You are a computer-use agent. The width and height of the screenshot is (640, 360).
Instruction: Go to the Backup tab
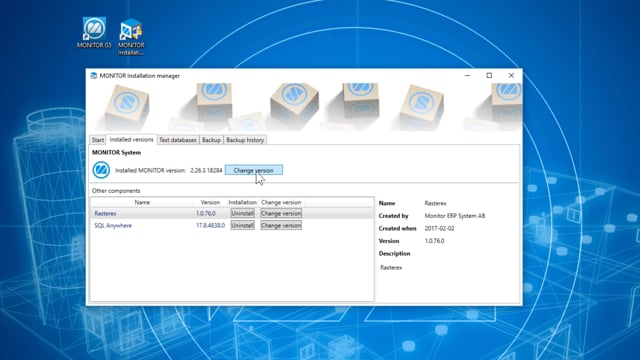[211, 140]
